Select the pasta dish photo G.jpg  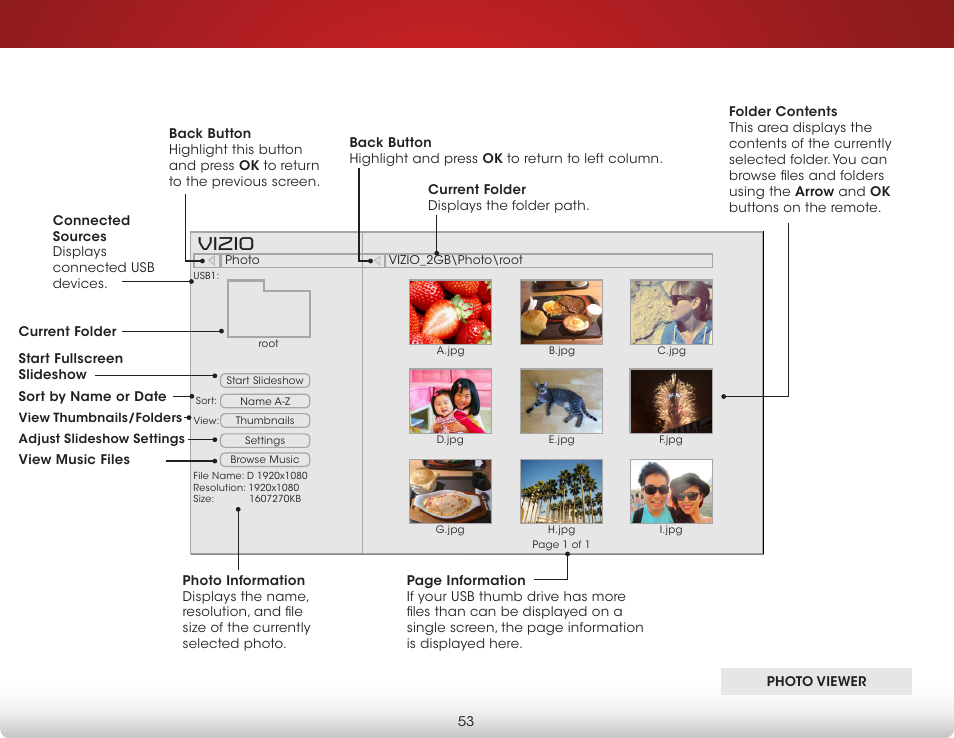tap(450, 492)
